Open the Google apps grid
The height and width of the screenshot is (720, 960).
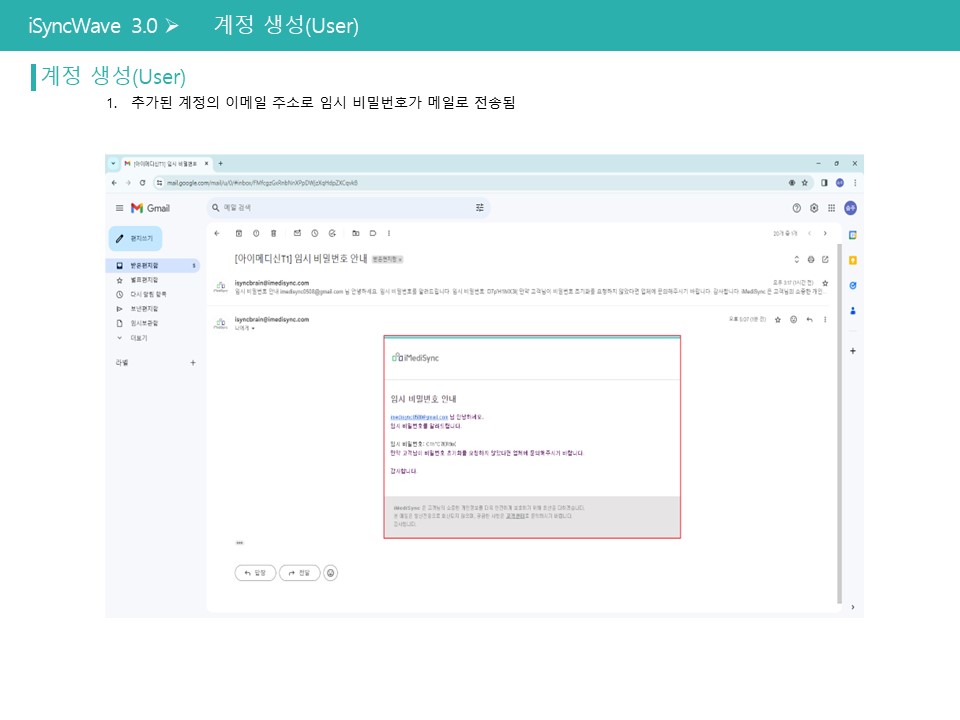coord(831,208)
